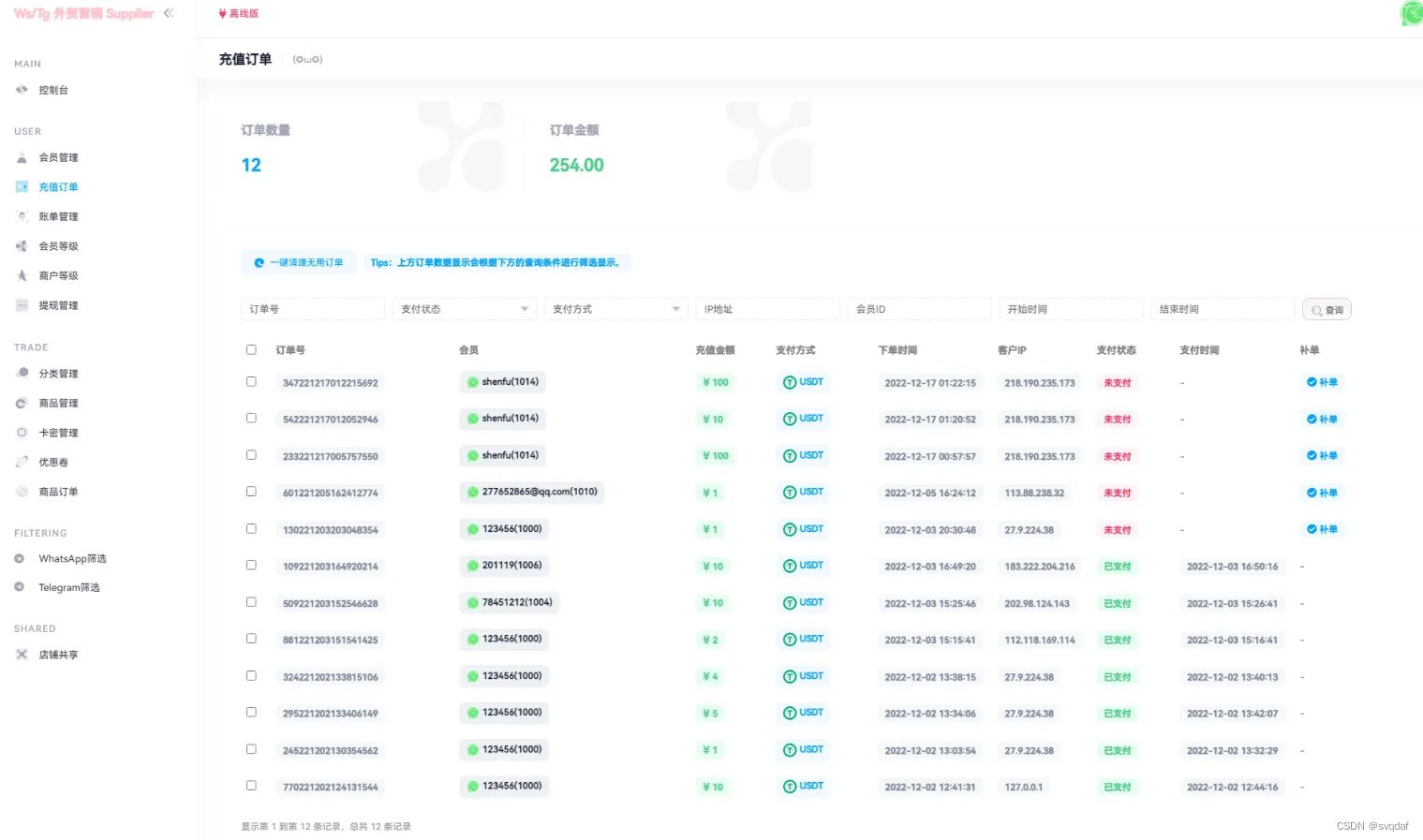Click the WhatsApp筛选 sidebar icon
Screen dimensions: 1423x840
20,558
